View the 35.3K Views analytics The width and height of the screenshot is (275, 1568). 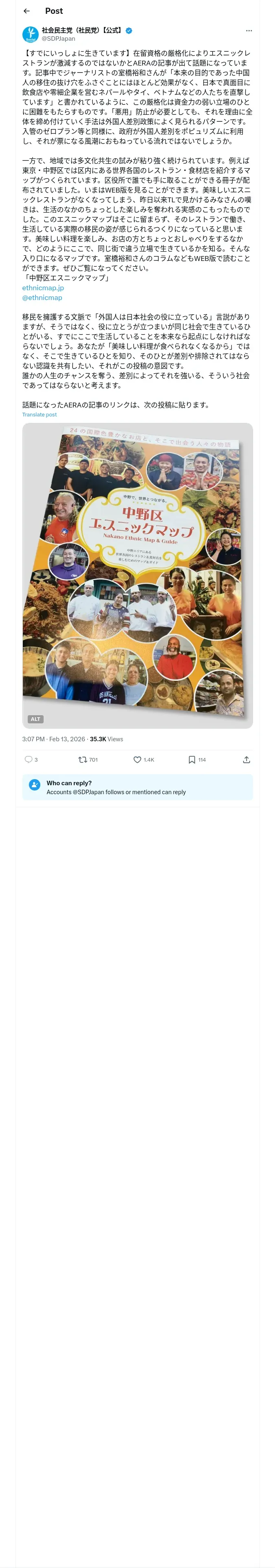click(x=106, y=739)
